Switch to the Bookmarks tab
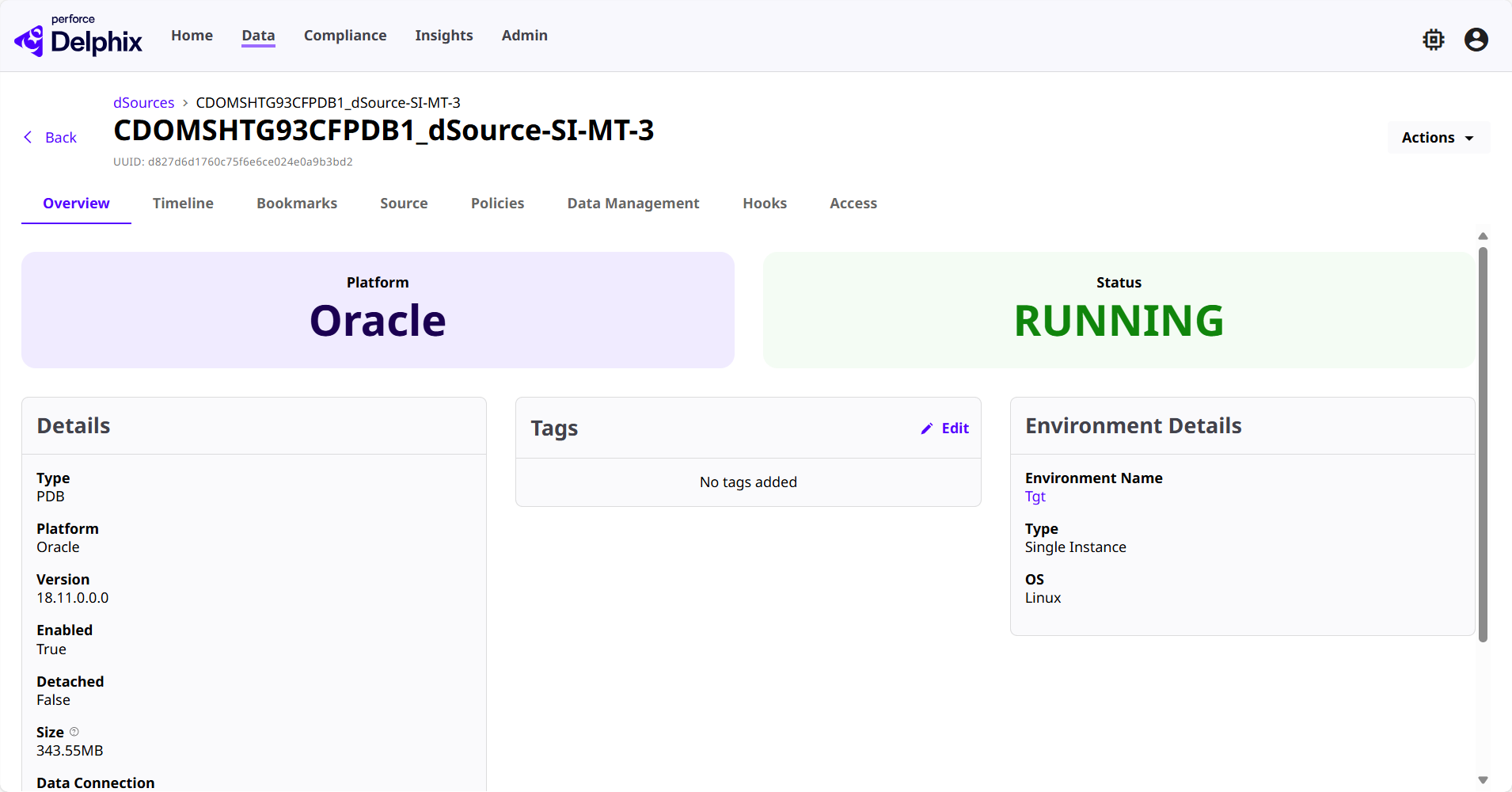Screen dimensions: 1512x792 297,204
